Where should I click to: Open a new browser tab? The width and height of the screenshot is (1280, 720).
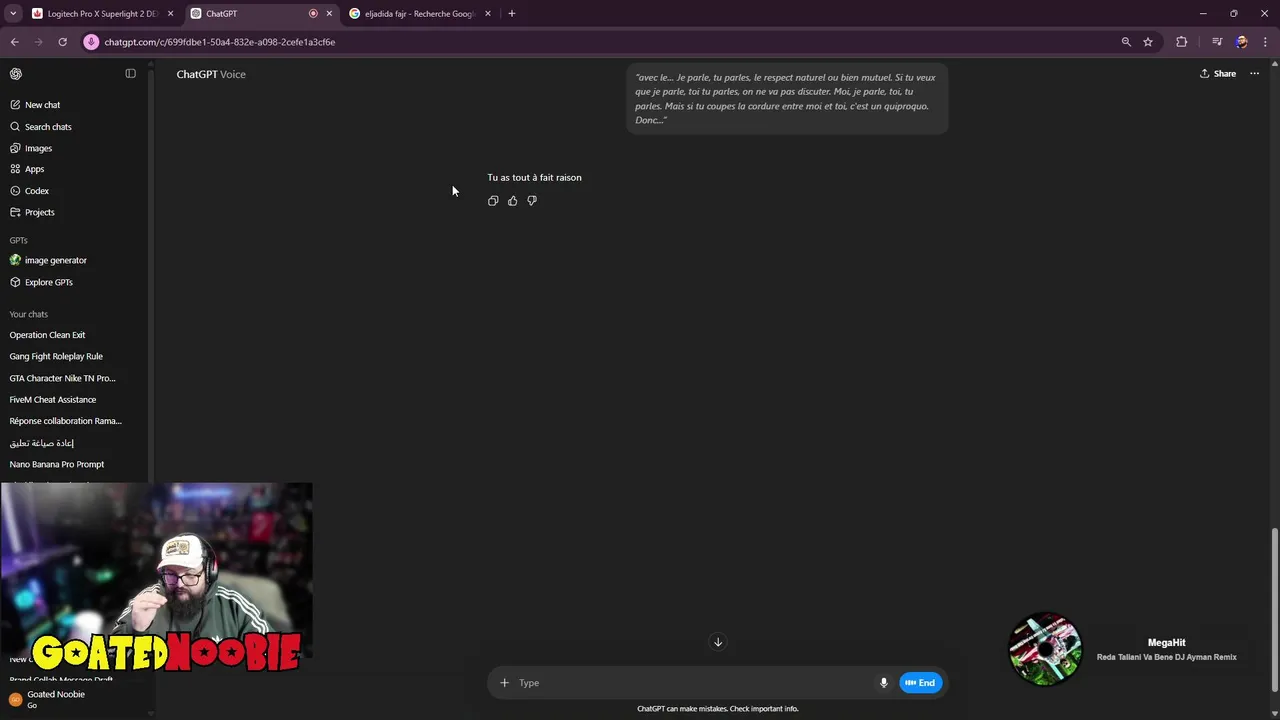click(512, 14)
